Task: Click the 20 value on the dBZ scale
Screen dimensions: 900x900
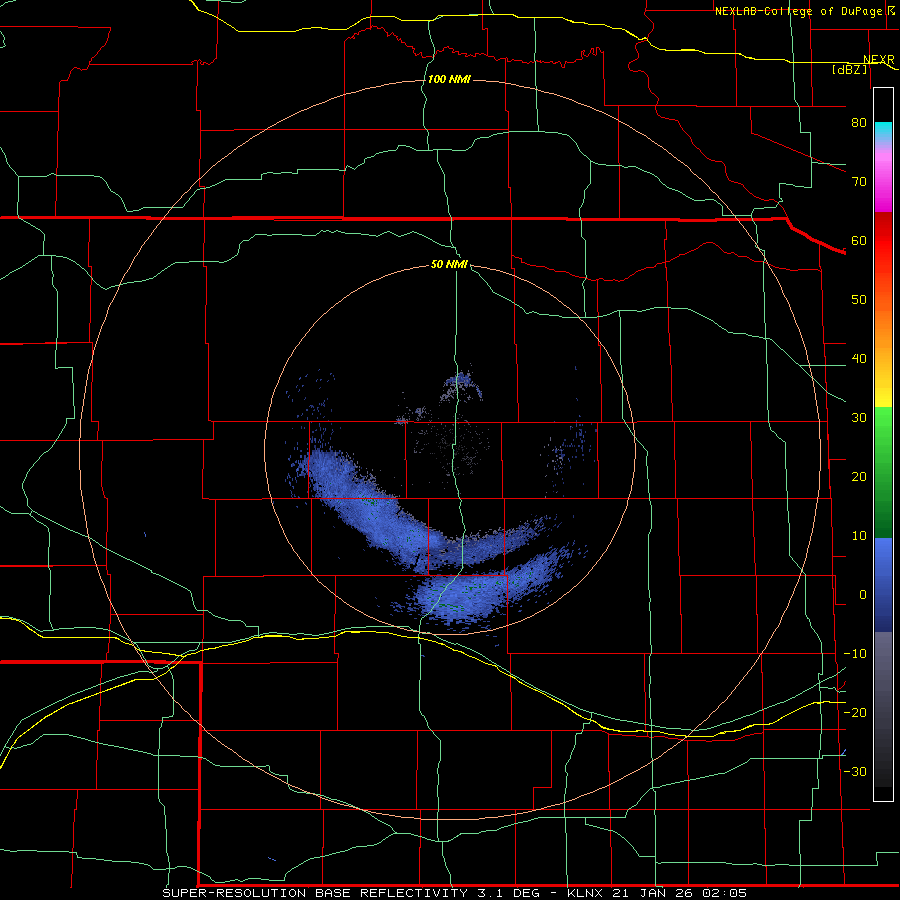Action: [x=859, y=476]
